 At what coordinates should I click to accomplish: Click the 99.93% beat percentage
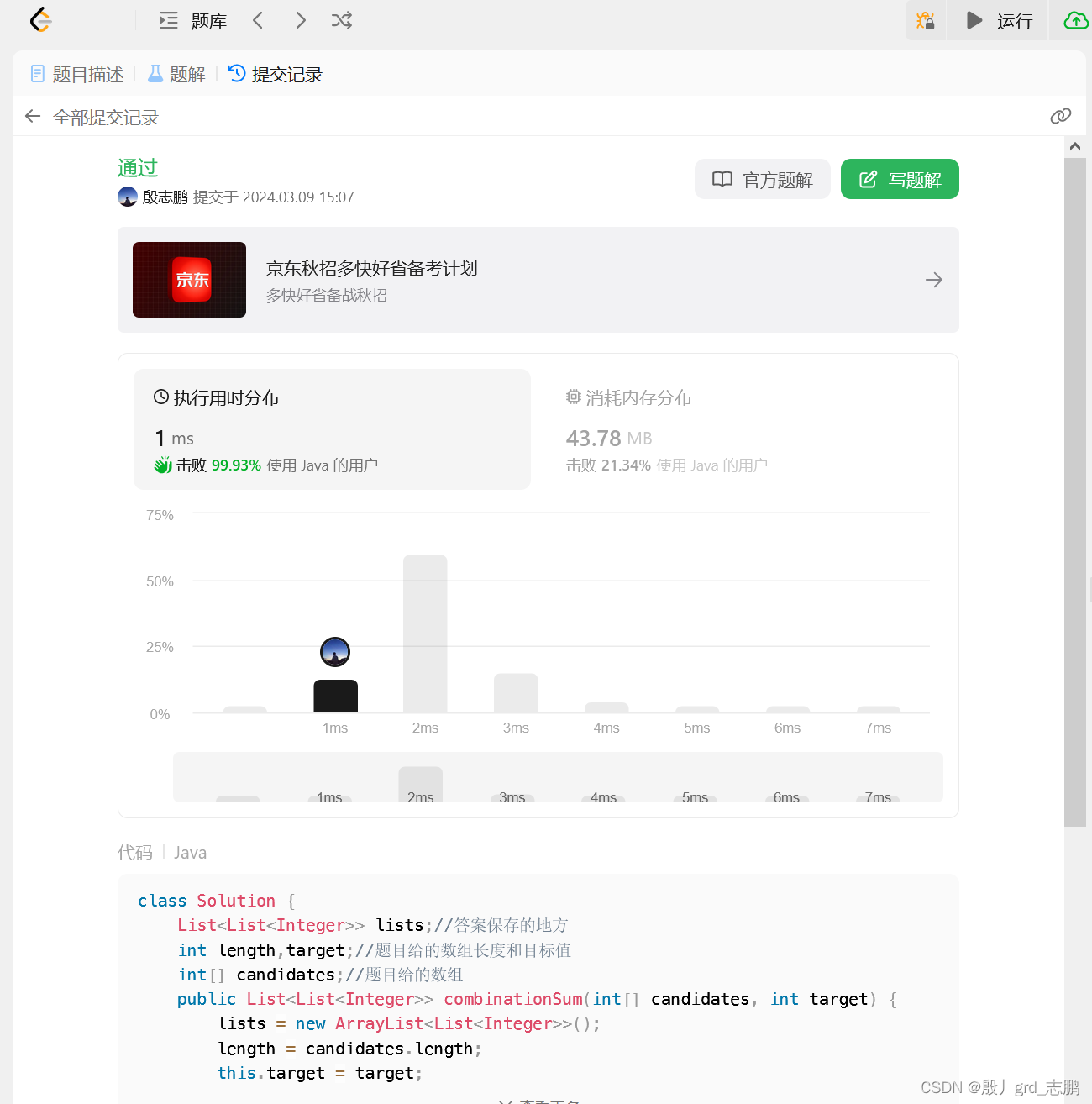236,465
